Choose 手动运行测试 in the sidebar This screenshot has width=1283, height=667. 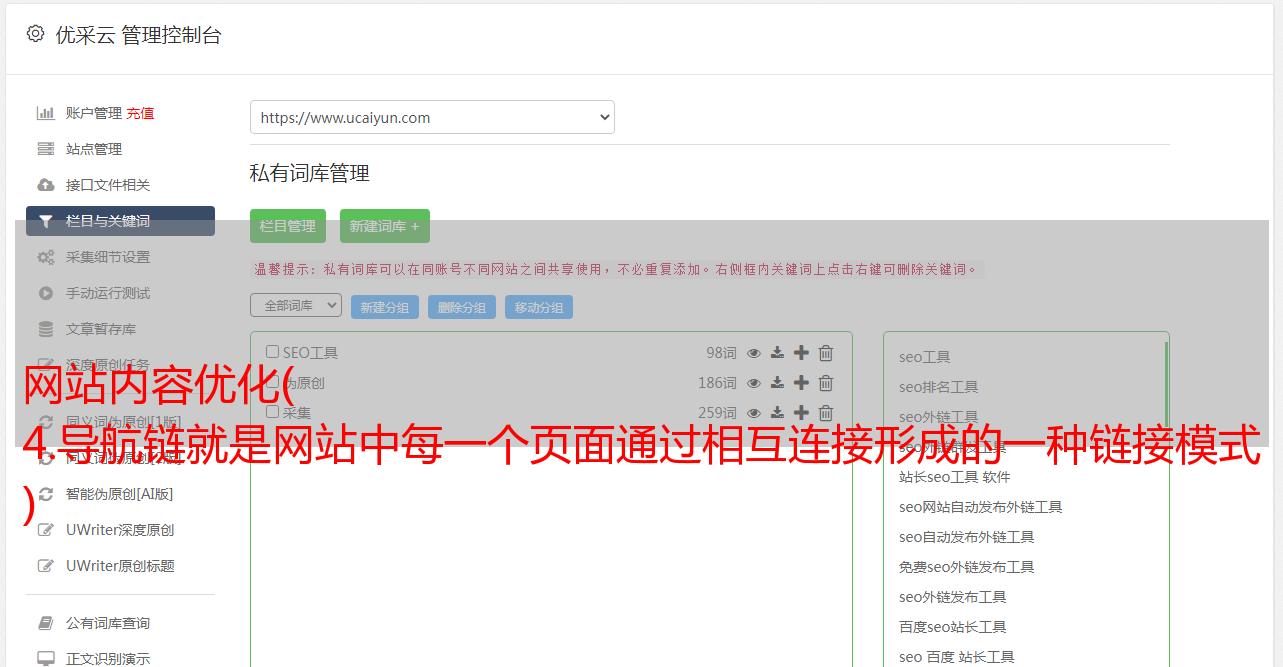[108, 293]
